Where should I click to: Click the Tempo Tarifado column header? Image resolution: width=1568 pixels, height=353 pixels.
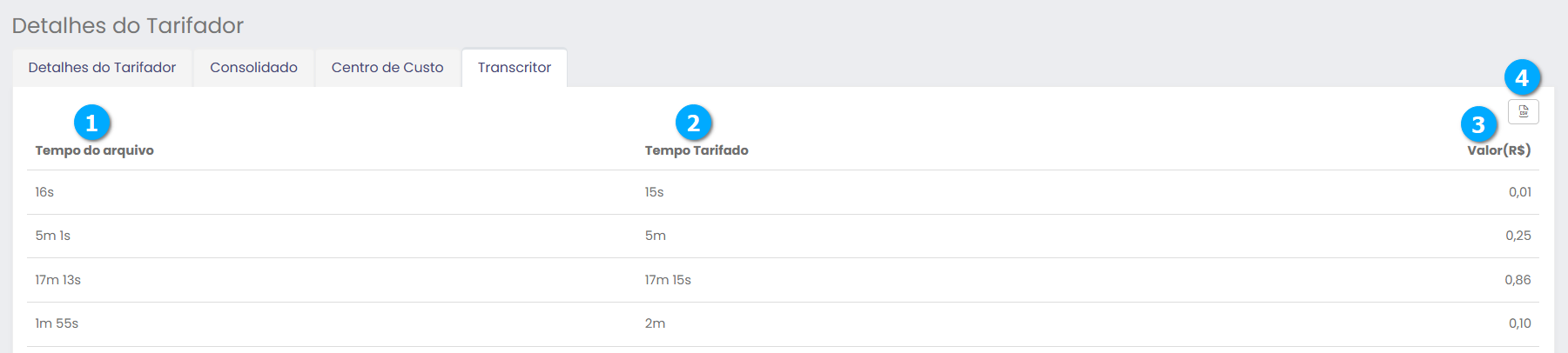(x=697, y=150)
